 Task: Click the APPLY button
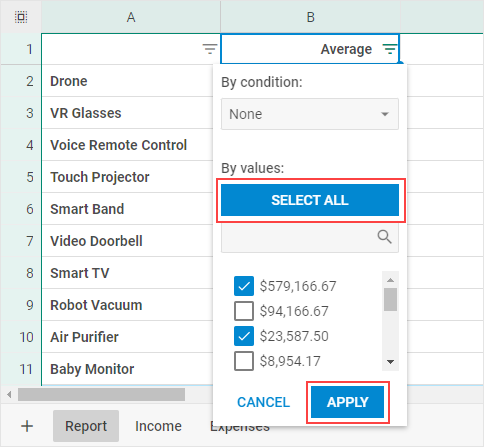pyautogui.click(x=347, y=402)
